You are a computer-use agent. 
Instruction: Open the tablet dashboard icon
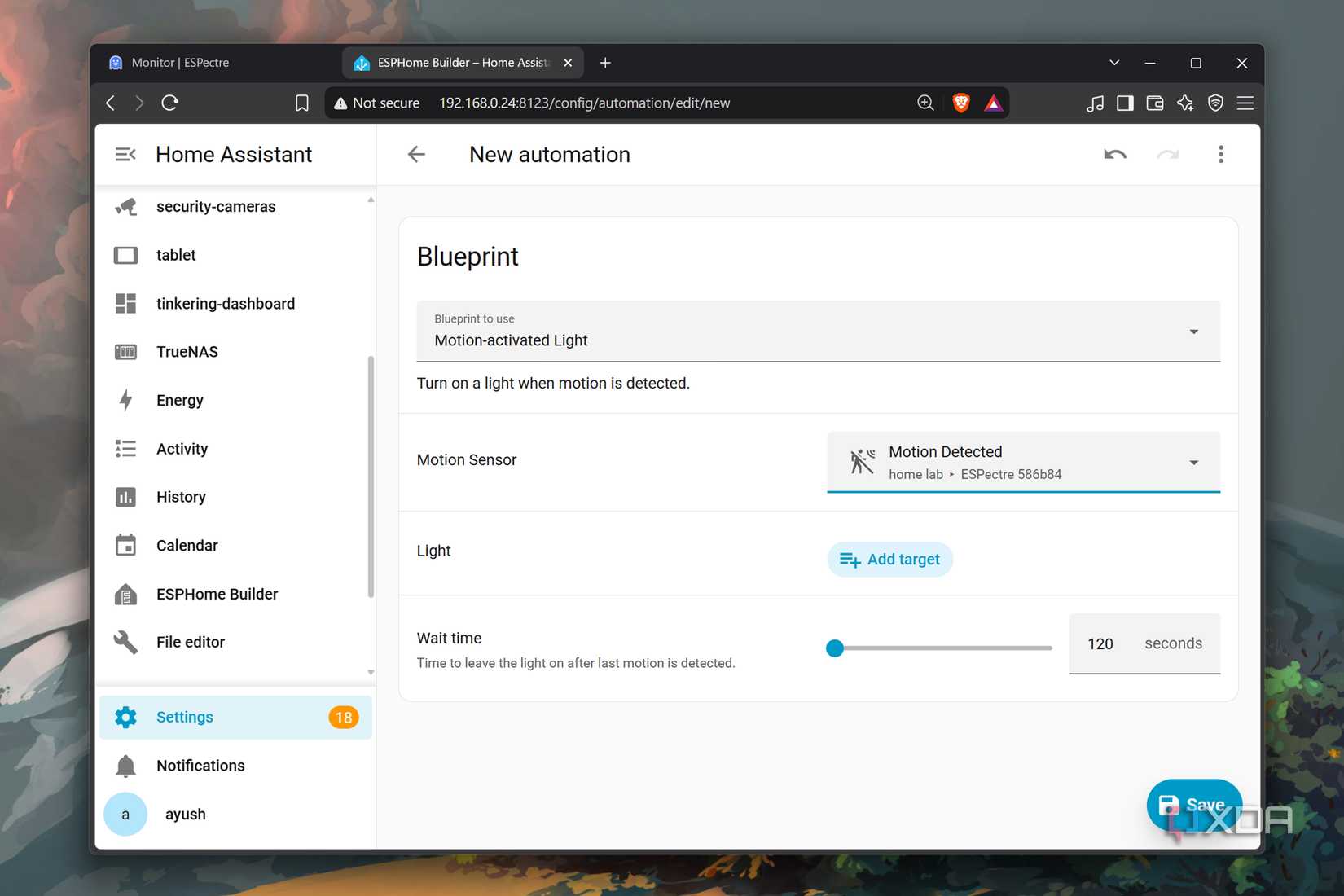point(125,255)
